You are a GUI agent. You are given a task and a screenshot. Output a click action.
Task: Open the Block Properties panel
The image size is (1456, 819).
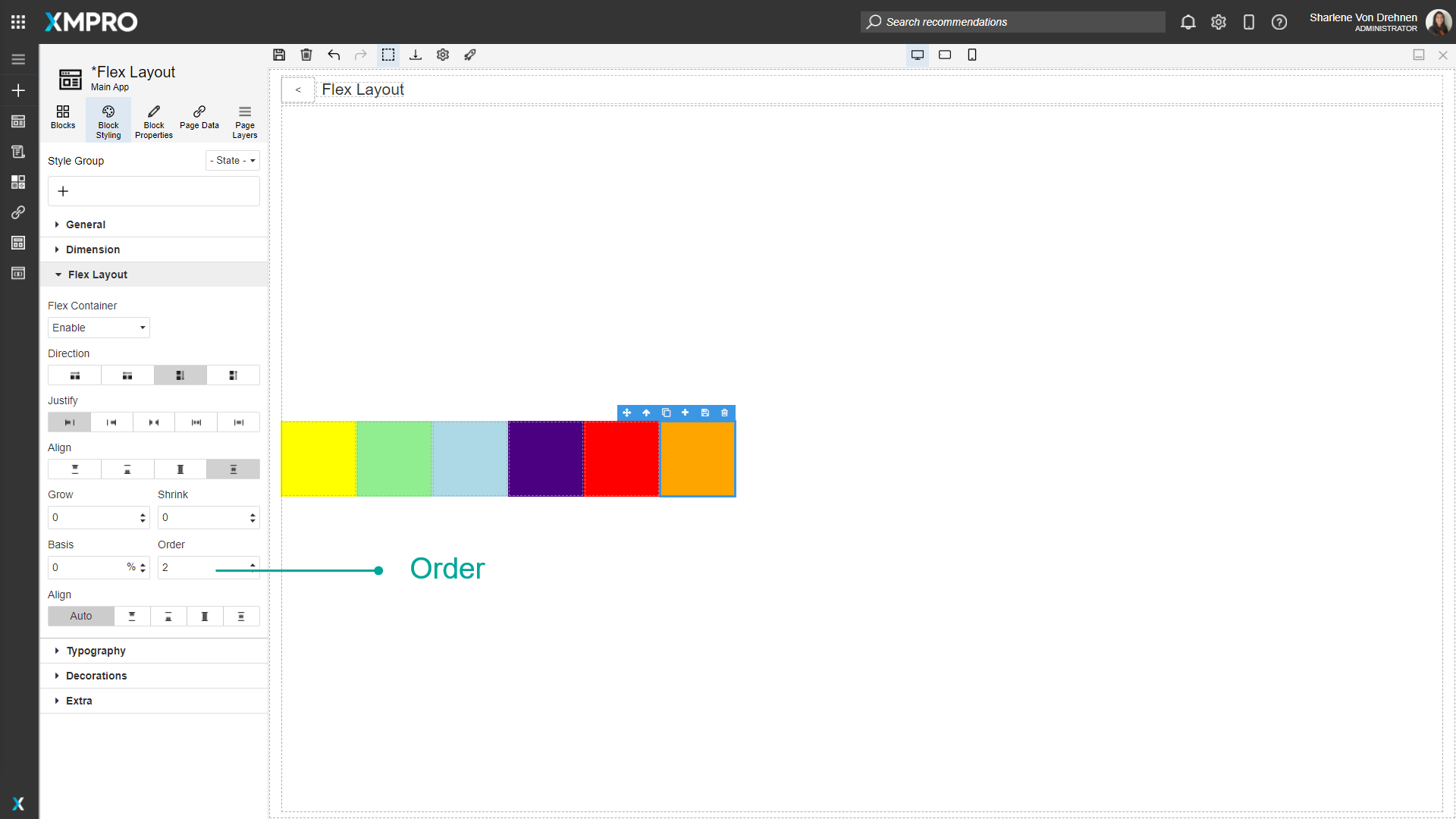pos(153,120)
